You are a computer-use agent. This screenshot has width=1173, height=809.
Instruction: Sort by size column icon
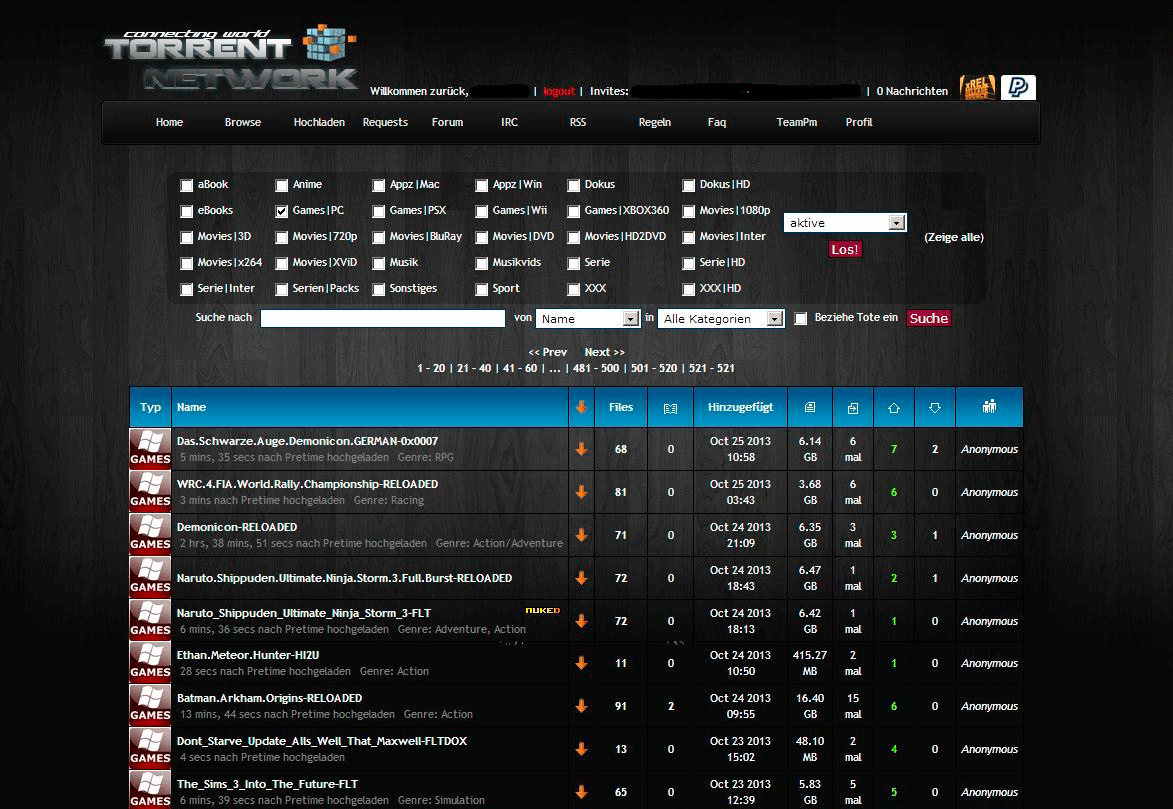[x=809, y=407]
